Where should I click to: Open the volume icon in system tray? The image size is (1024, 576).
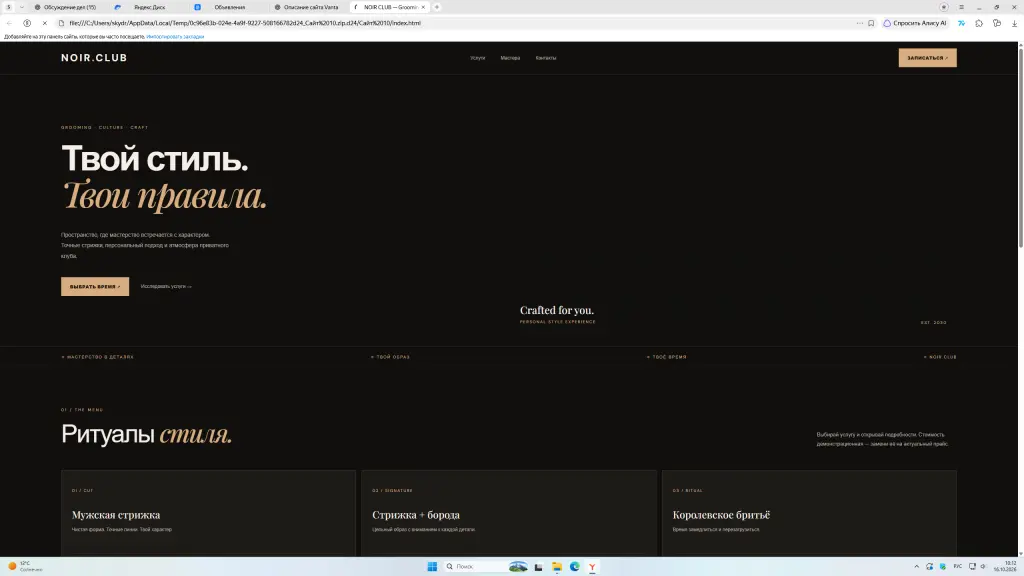(x=983, y=566)
